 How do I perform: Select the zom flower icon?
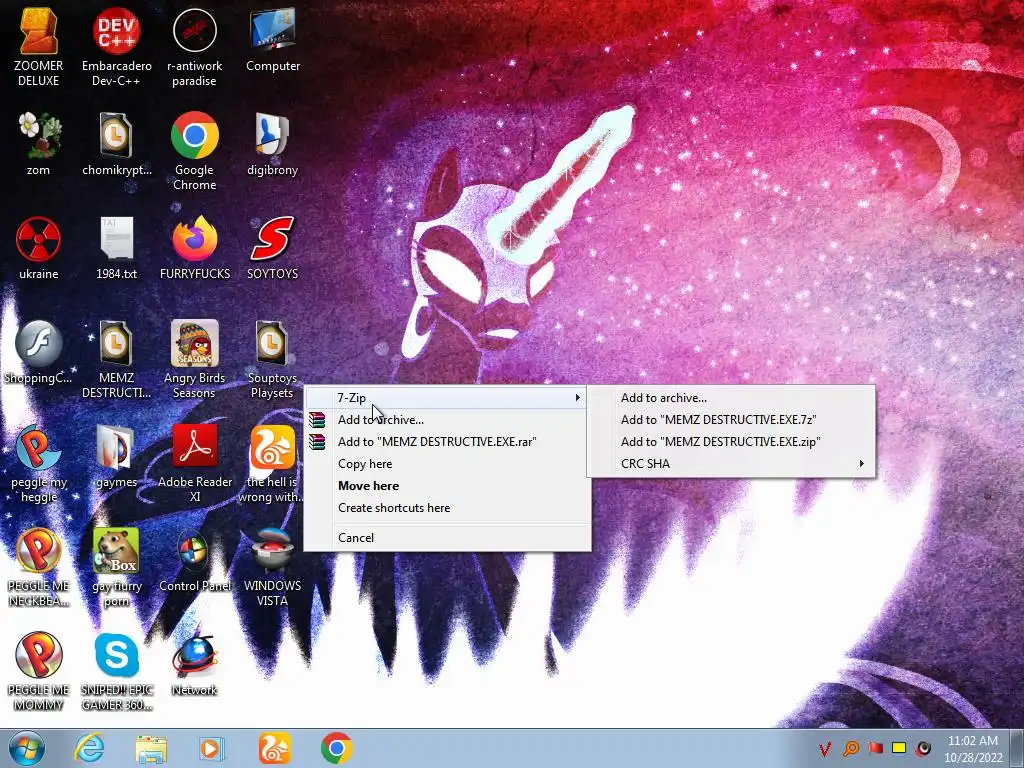click(x=39, y=144)
